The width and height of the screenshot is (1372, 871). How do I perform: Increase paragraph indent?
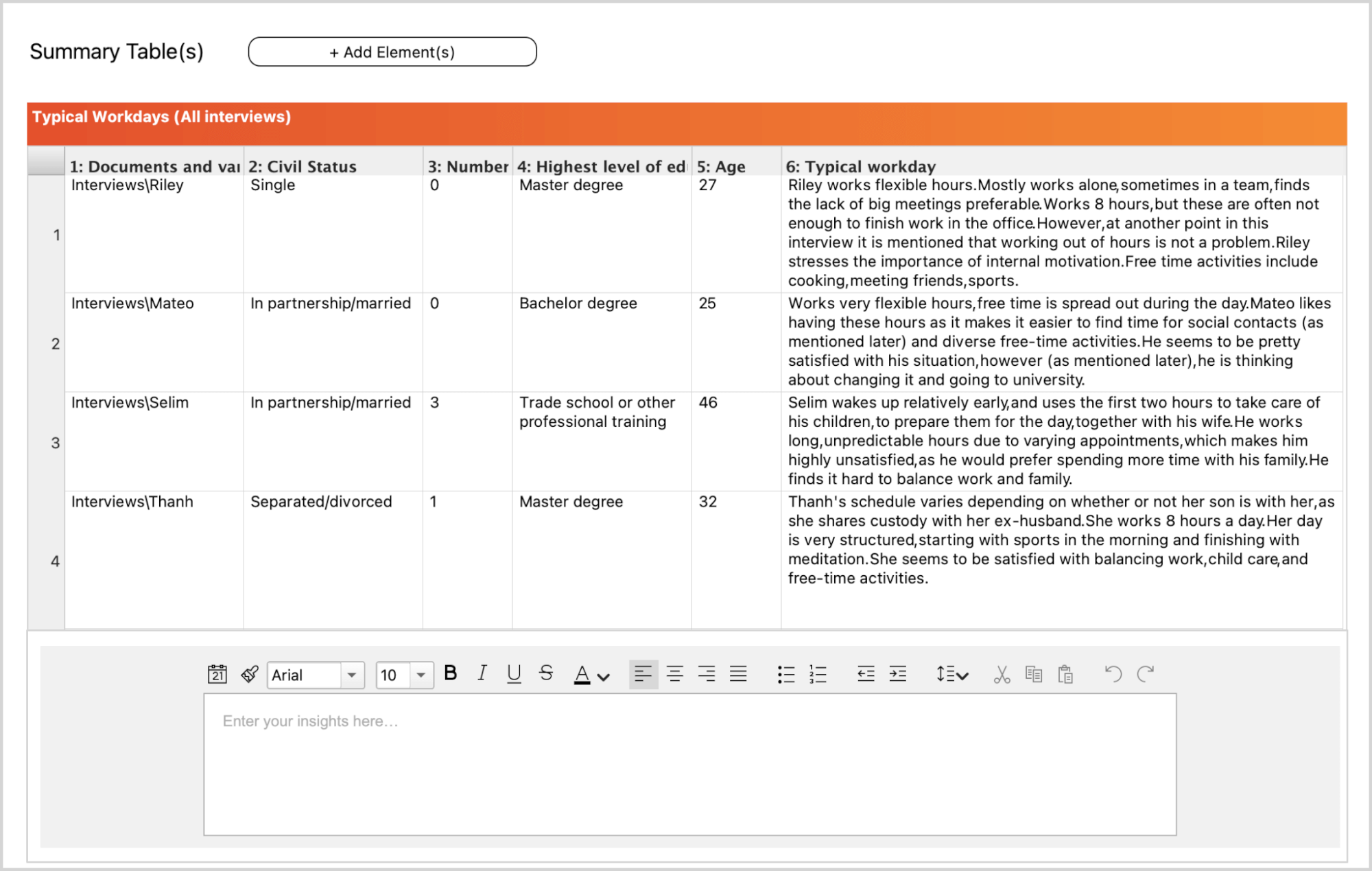[x=897, y=674]
